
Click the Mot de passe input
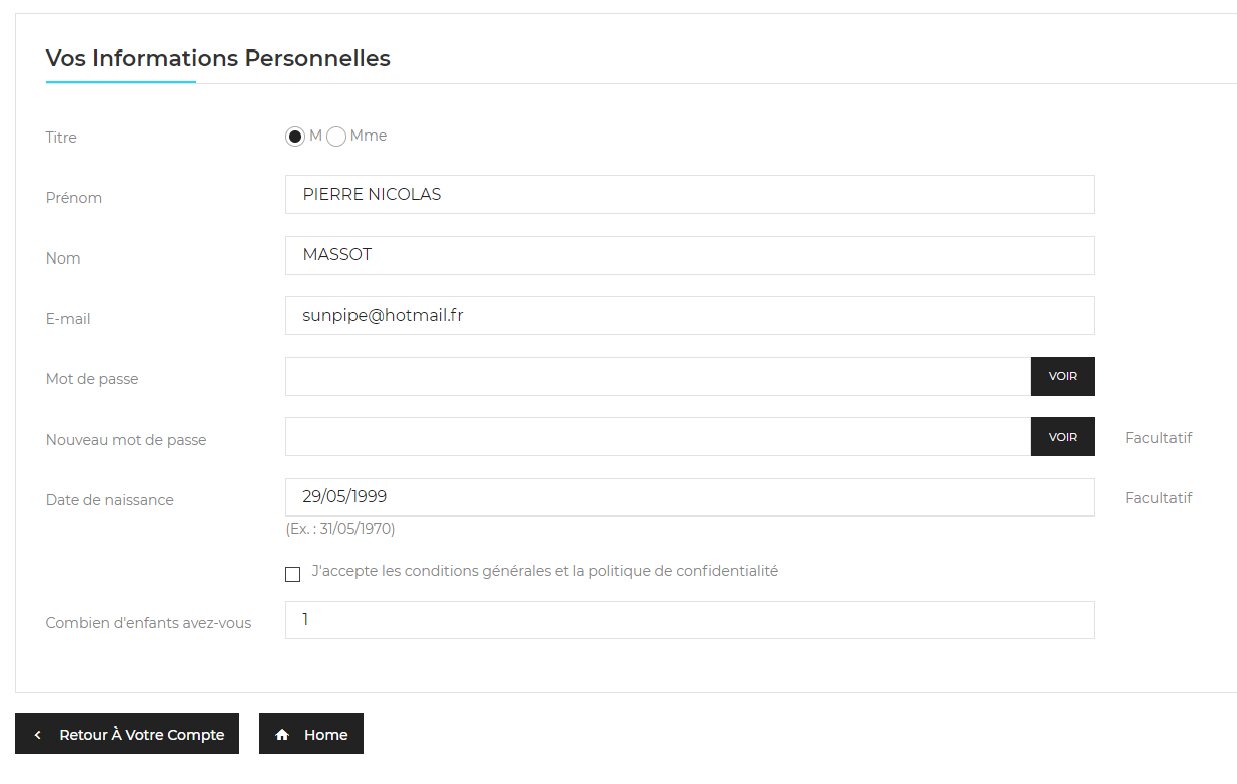[x=658, y=376]
